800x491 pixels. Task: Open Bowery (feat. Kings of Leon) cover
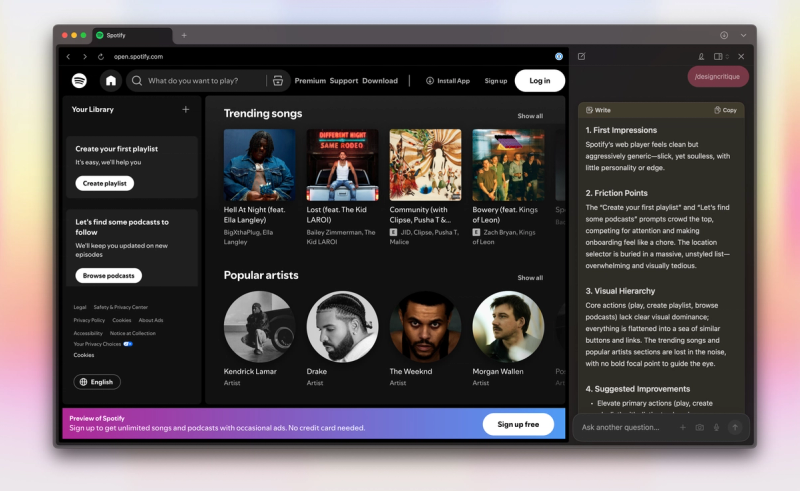pyautogui.click(x=508, y=165)
